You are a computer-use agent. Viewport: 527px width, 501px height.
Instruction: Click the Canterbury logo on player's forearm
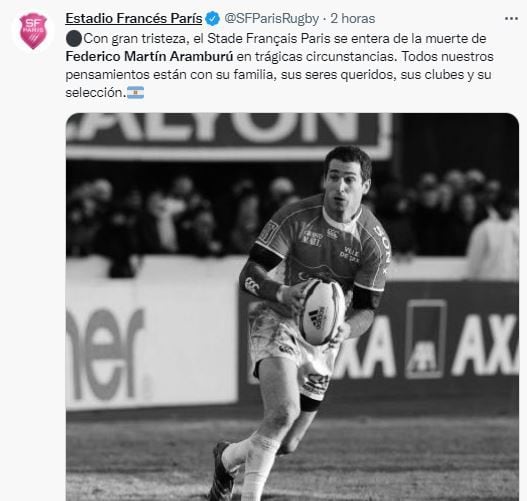tap(252, 285)
